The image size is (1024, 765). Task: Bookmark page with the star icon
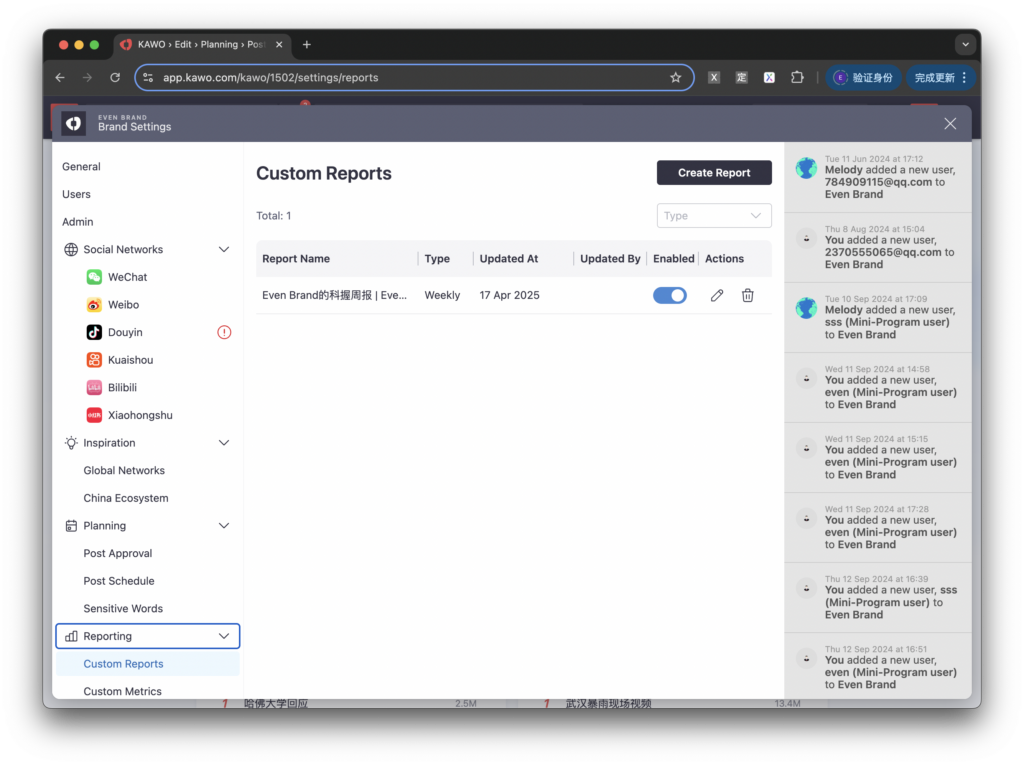coord(675,78)
